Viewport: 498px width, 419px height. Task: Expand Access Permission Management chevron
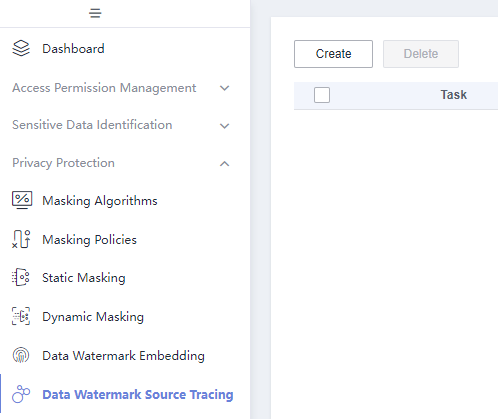coord(225,88)
